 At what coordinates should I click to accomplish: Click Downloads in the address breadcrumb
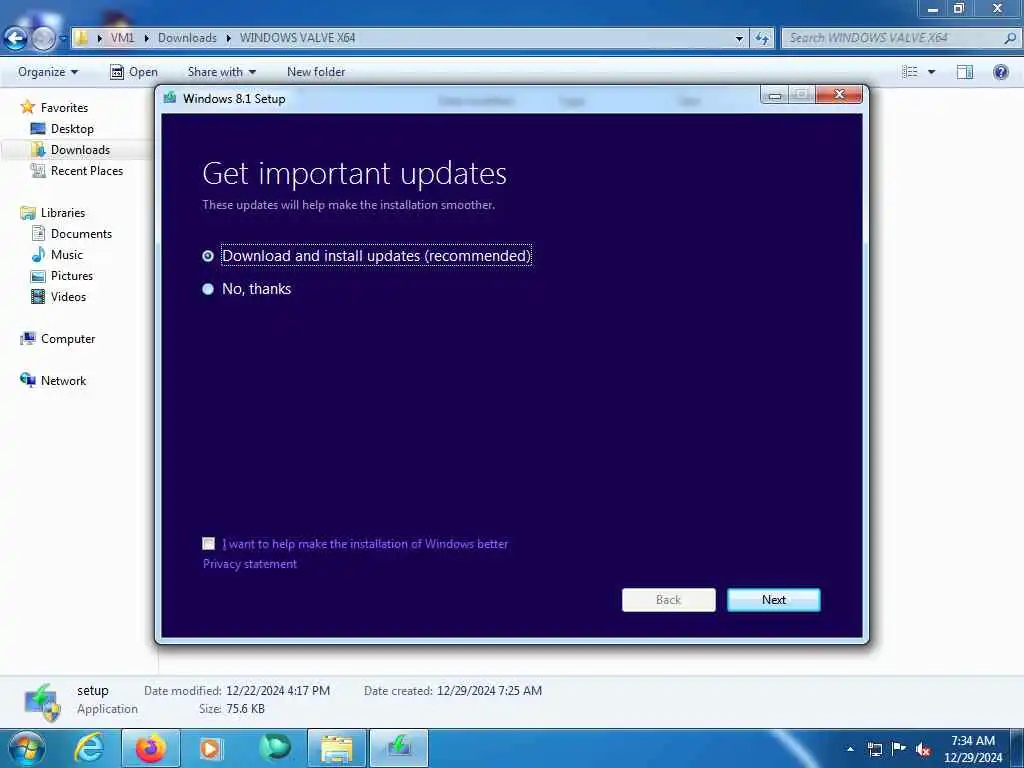[x=187, y=38]
